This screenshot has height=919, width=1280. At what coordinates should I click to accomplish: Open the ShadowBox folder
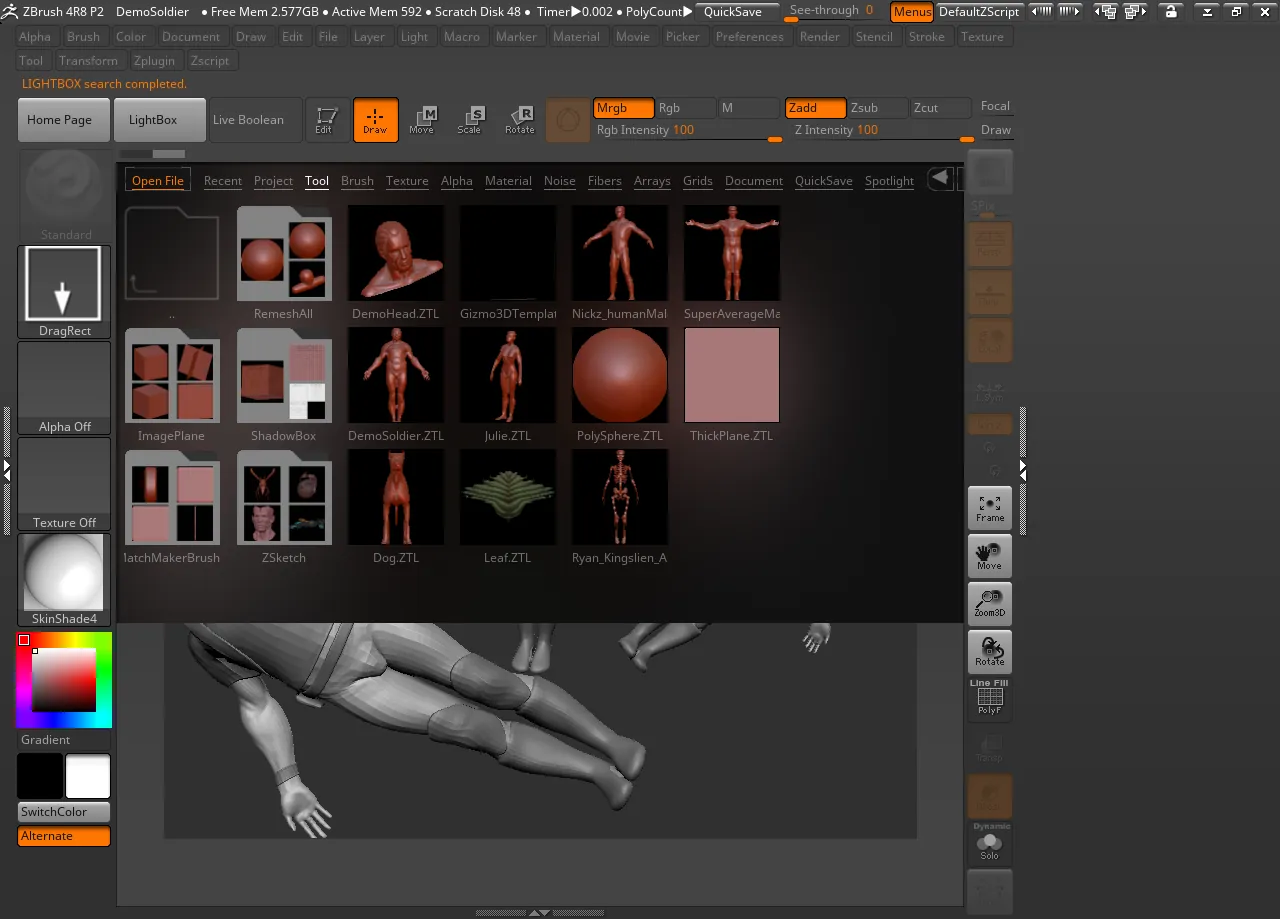pyautogui.click(x=284, y=376)
